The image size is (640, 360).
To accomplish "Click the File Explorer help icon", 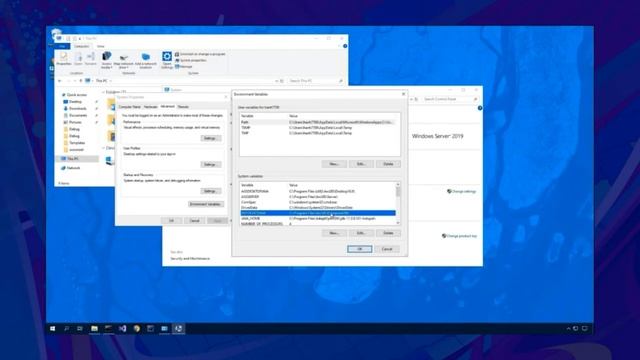I will [345, 46].
